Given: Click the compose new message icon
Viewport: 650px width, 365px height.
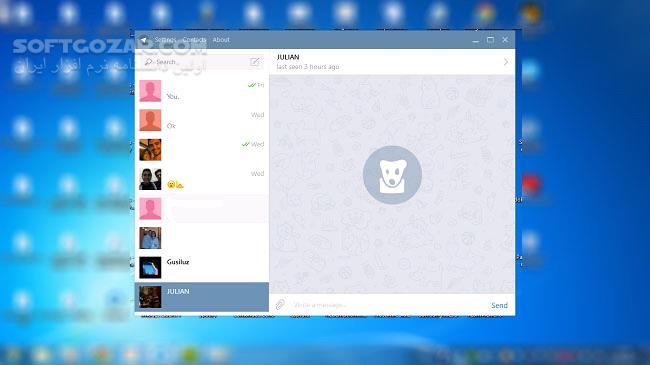Looking at the screenshot, I should pos(255,62).
